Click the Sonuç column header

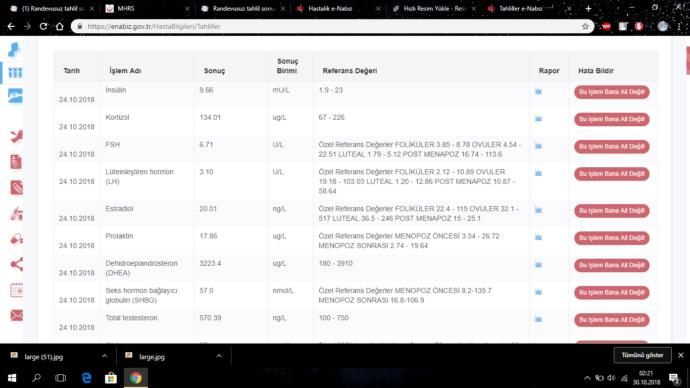pos(214,70)
